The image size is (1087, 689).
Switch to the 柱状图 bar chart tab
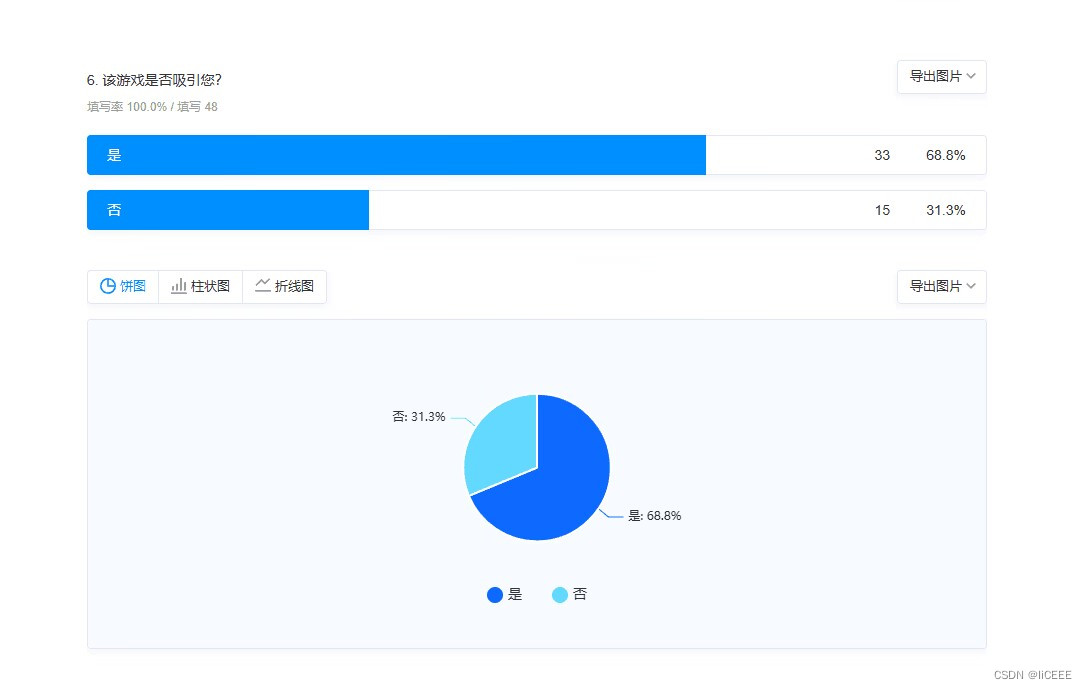200,286
